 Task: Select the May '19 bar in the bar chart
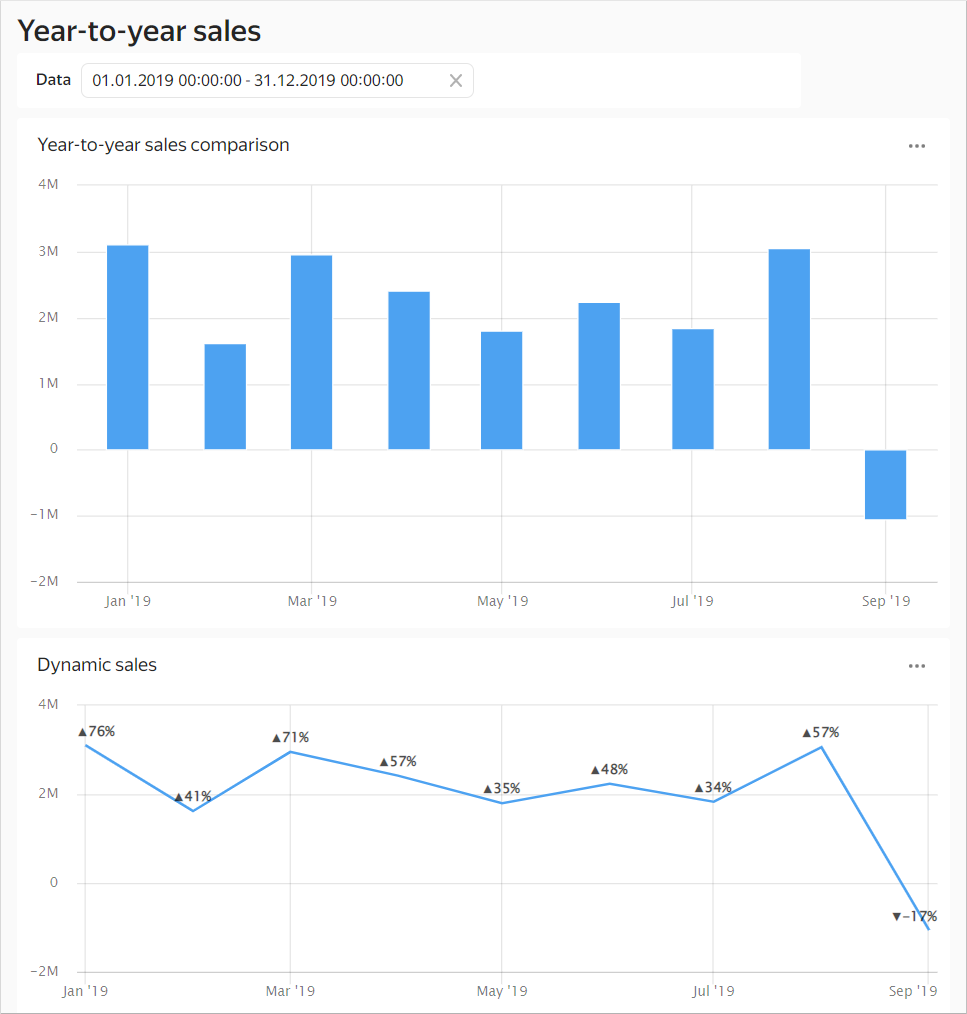[x=501, y=390]
